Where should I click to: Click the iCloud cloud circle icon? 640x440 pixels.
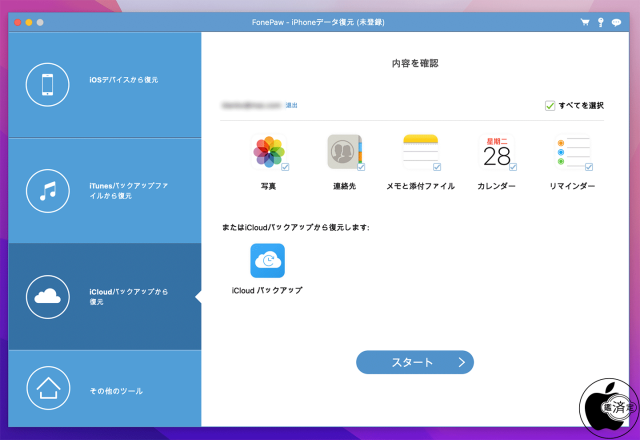47,297
